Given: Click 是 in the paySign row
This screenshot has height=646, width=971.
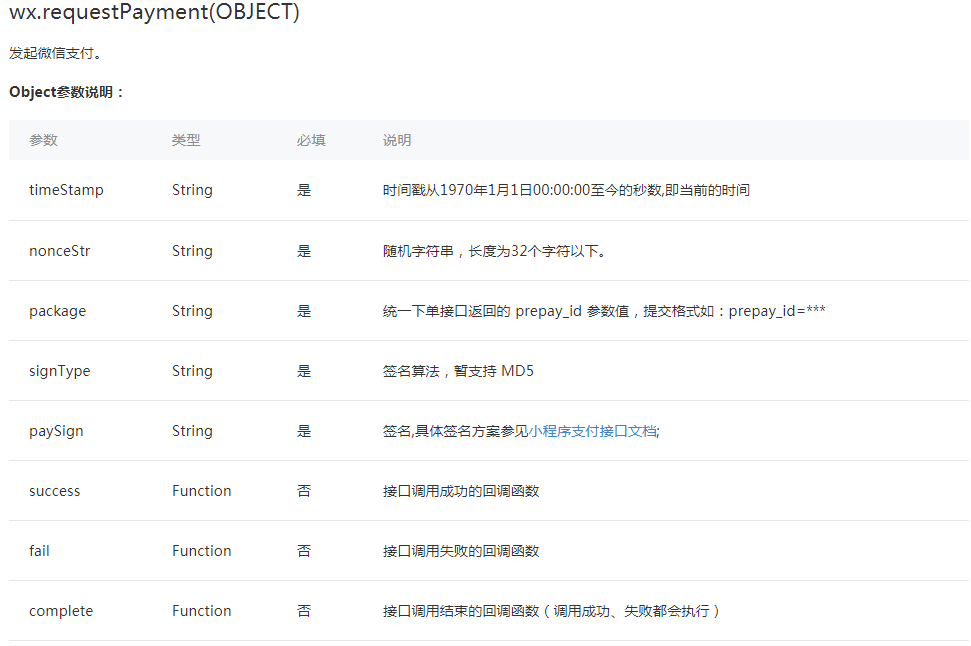Looking at the screenshot, I should 304,431.
